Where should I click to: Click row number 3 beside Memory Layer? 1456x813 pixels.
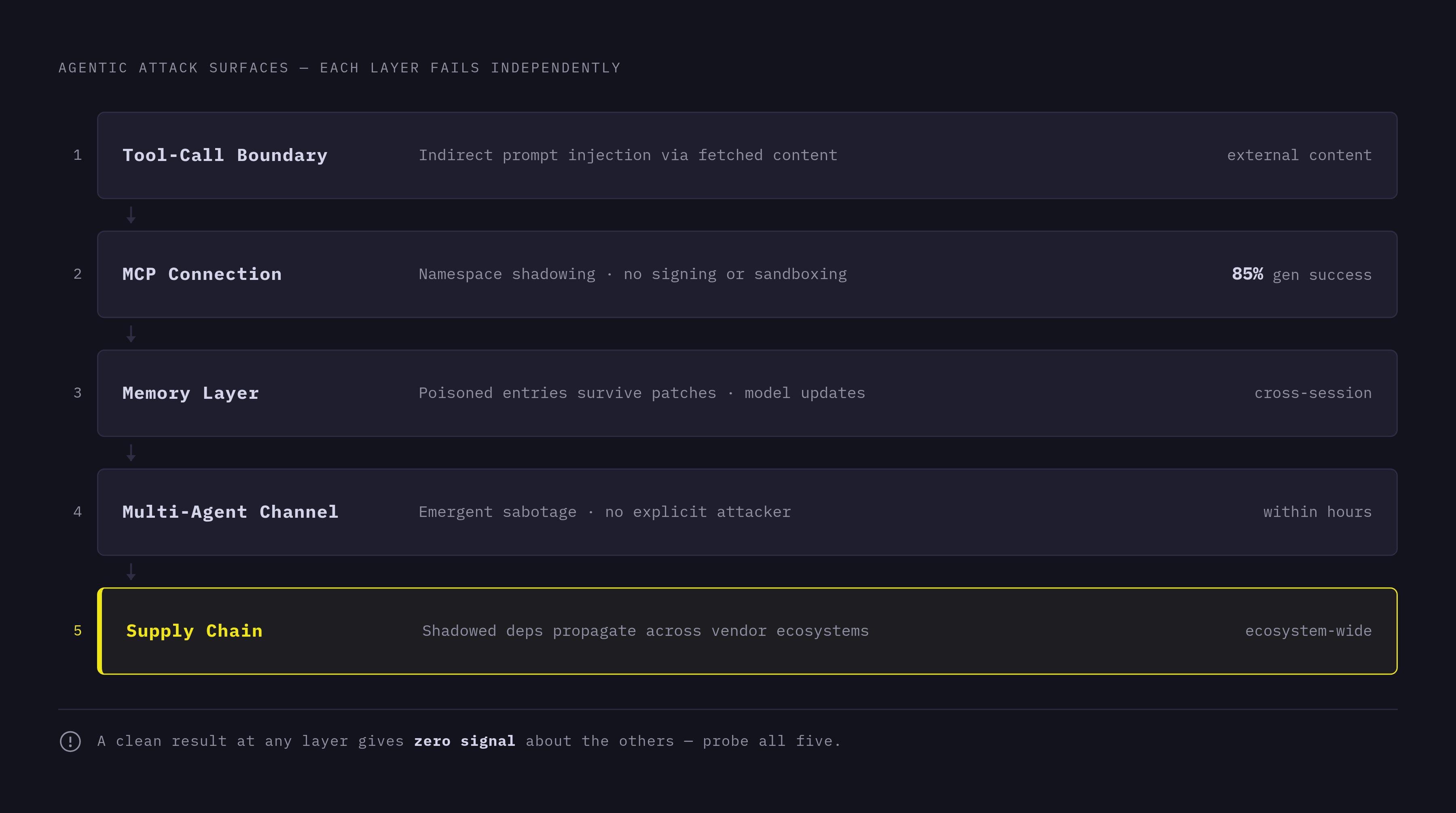pyautogui.click(x=77, y=393)
